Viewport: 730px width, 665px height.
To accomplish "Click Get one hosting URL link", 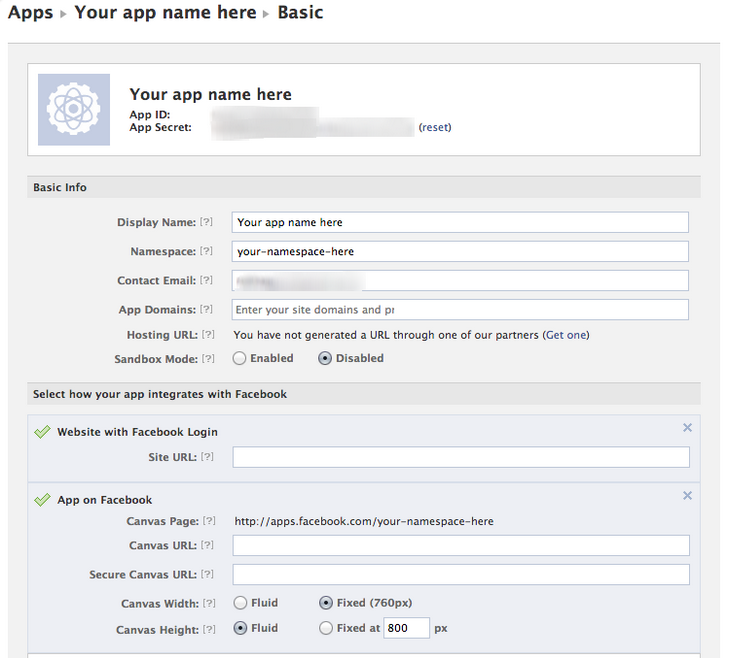I will (x=566, y=335).
